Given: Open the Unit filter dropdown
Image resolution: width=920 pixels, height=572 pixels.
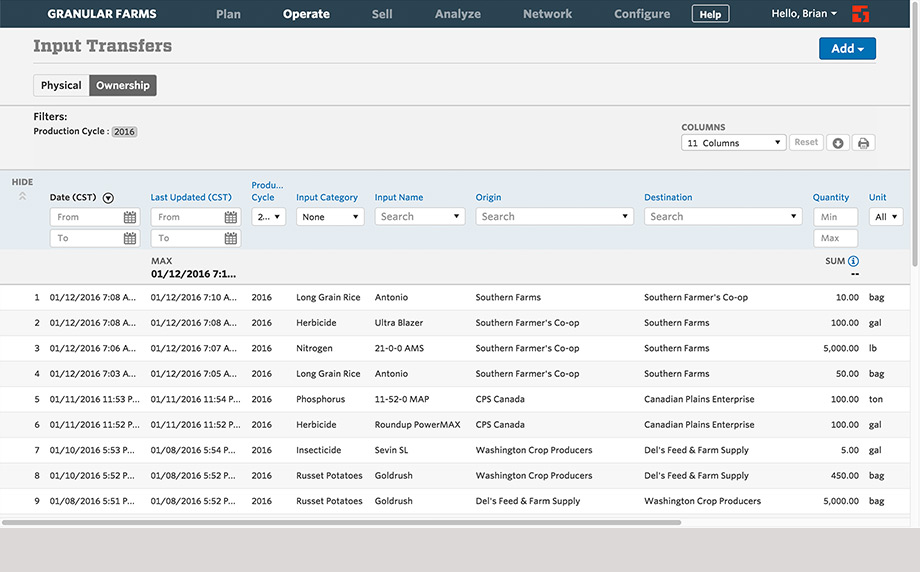Looking at the screenshot, I should pyautogui.click(x=886, y=217).
